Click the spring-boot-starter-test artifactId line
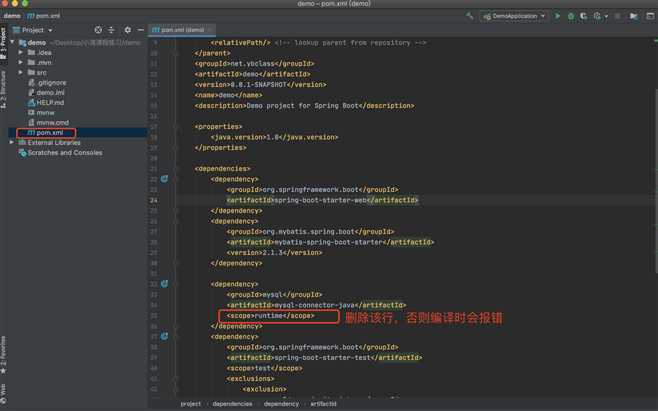 pyautogui.click(x=324, y=358)
